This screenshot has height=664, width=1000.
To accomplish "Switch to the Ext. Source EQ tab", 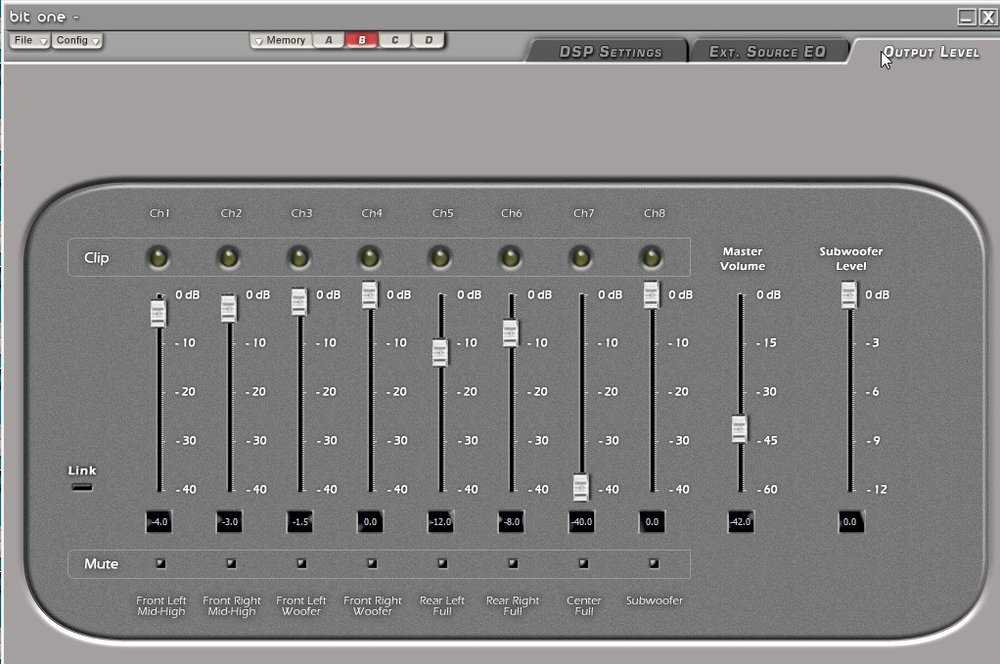I will tap(767, 52).
